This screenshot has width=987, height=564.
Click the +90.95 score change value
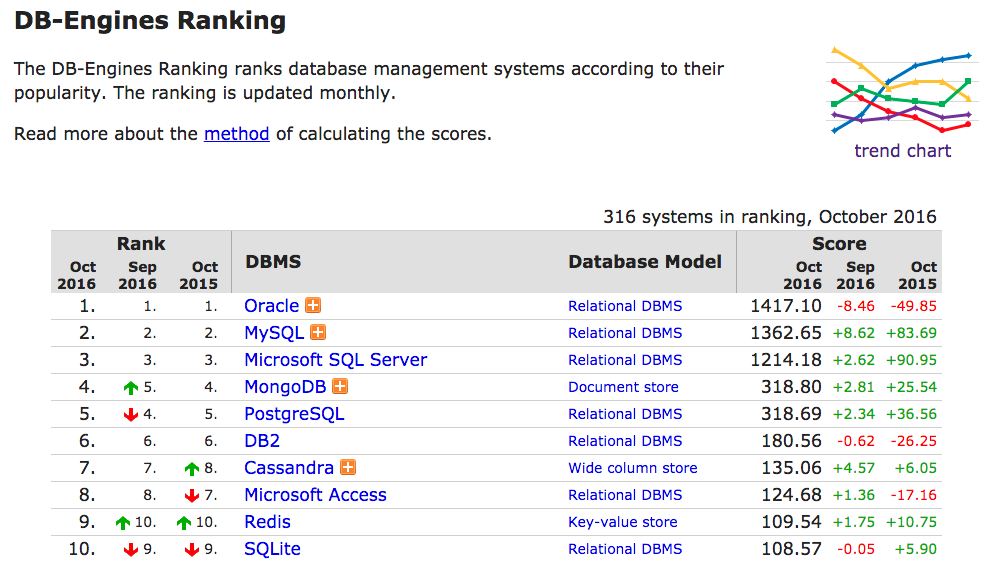pos(911,360)
